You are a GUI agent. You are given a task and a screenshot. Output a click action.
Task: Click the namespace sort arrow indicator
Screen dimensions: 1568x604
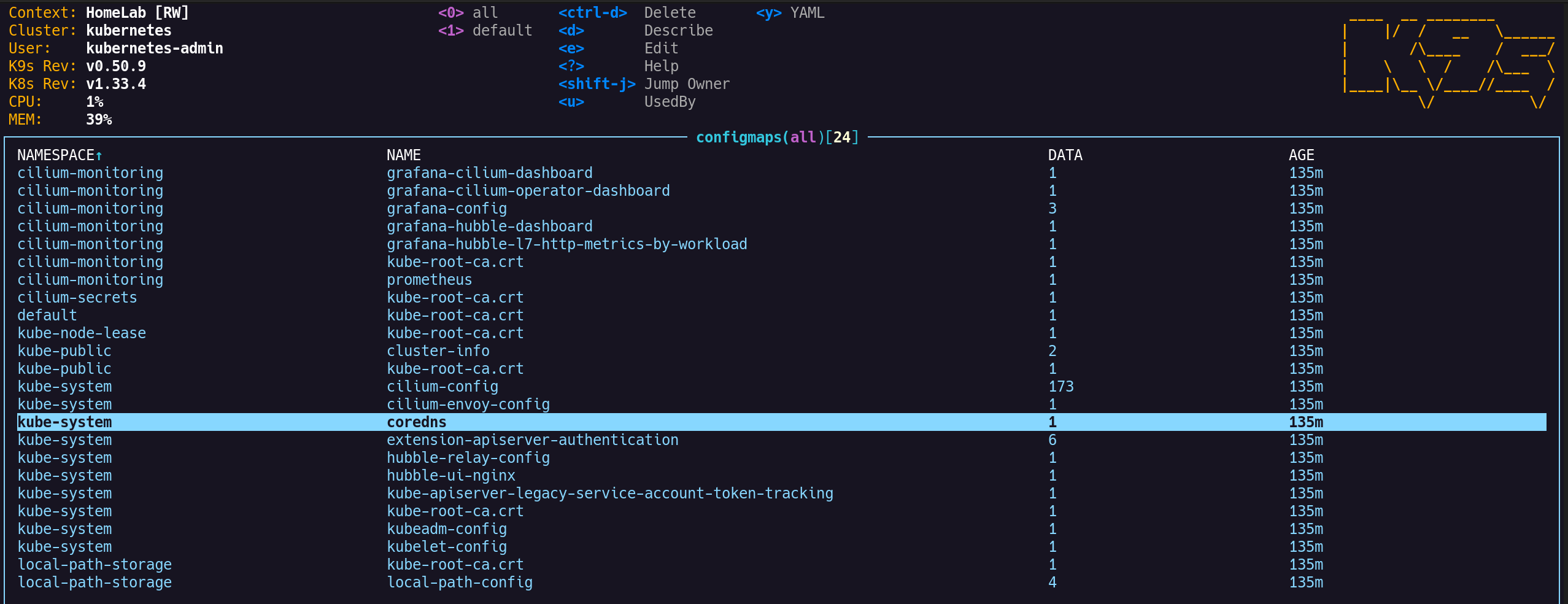(x=99, y=156)
